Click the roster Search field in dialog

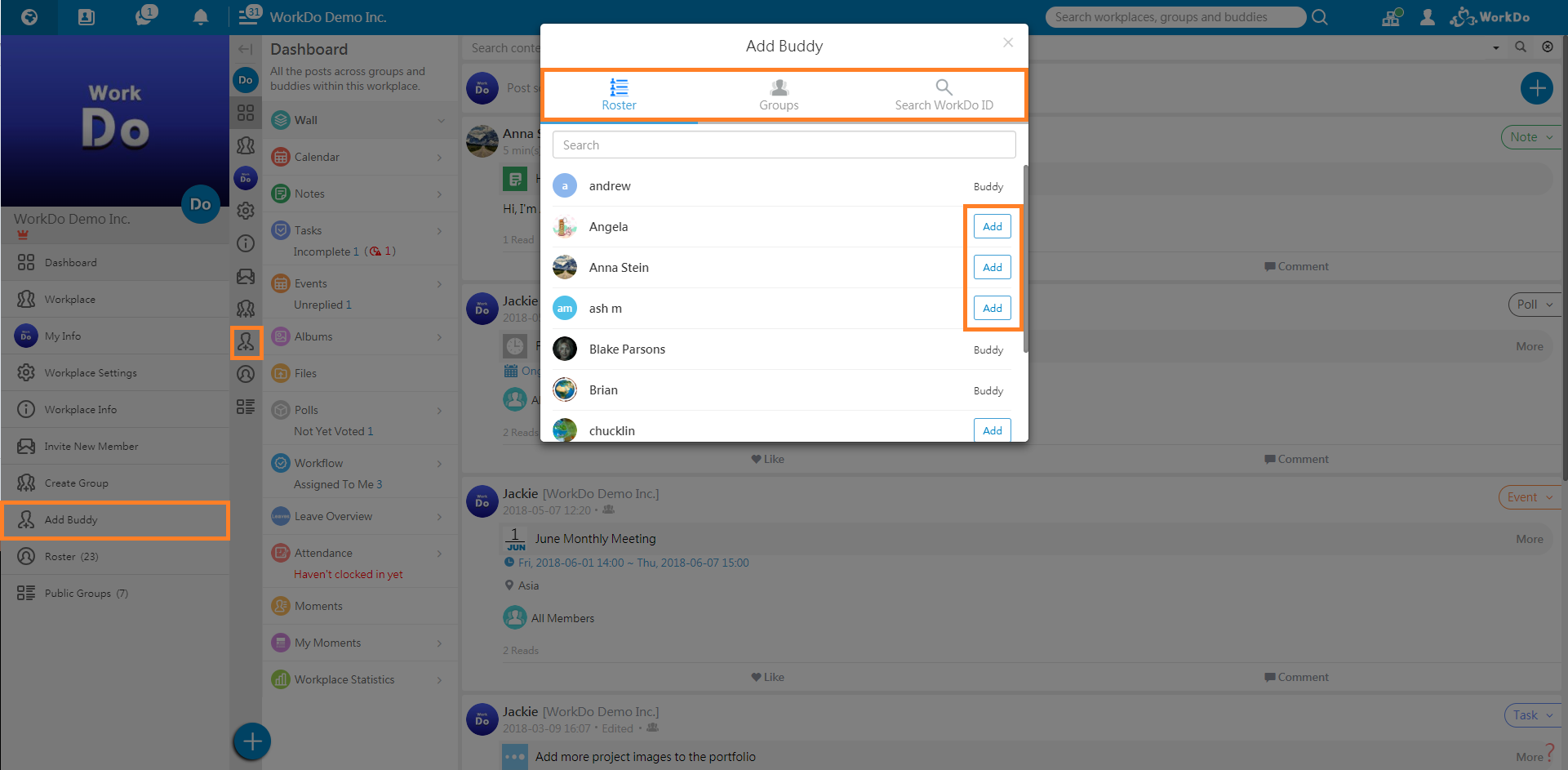point(784,145)
